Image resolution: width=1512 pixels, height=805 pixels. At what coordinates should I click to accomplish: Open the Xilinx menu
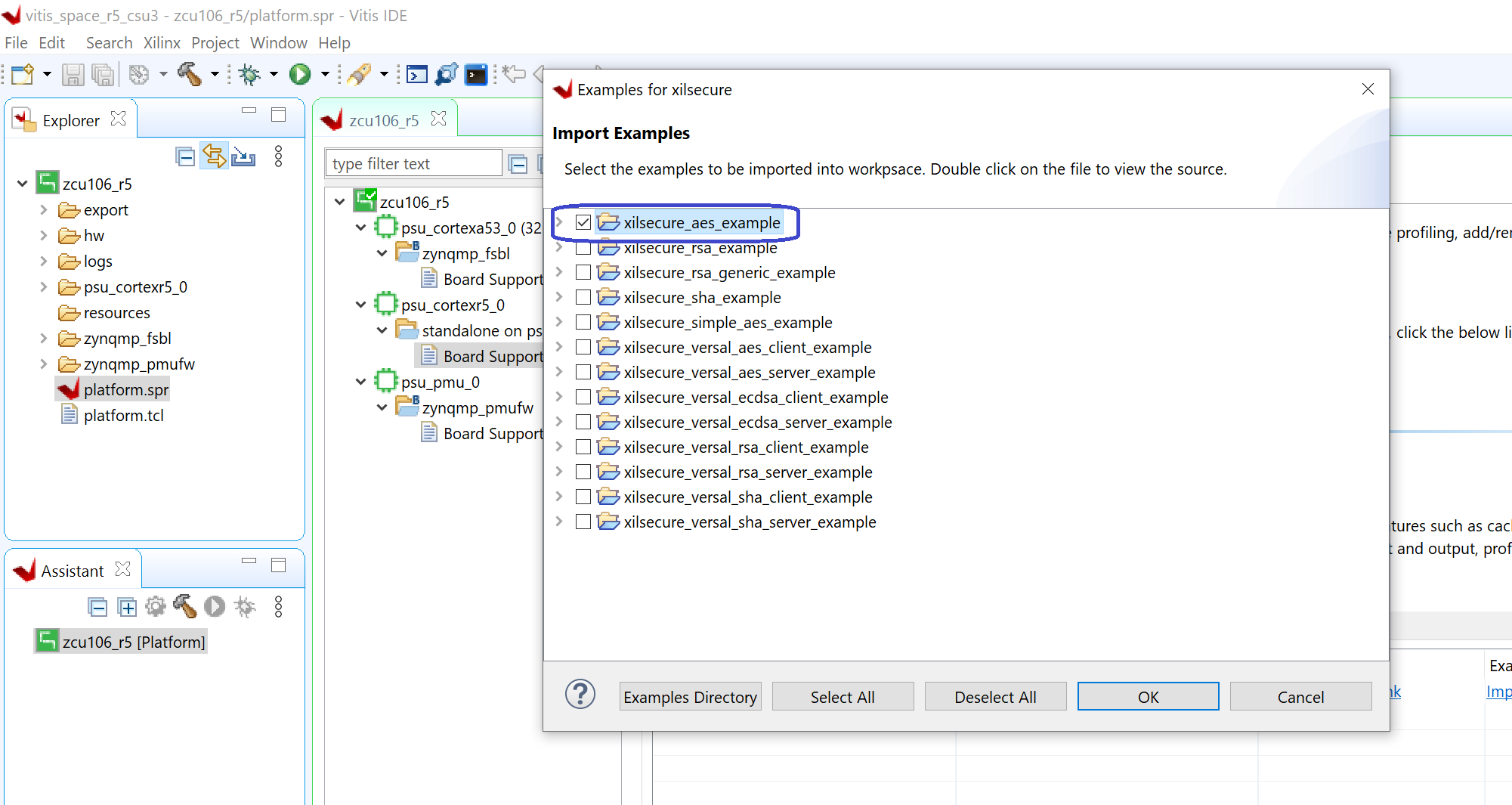point(162,42)
